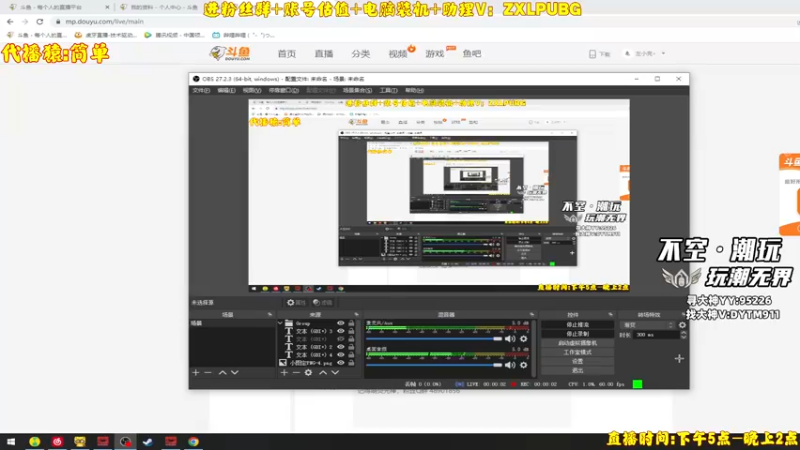Image resolution: width=800 pixels, height=450 pixels.
Task: Open Steam from the taskbar
Action: (148, 441)
